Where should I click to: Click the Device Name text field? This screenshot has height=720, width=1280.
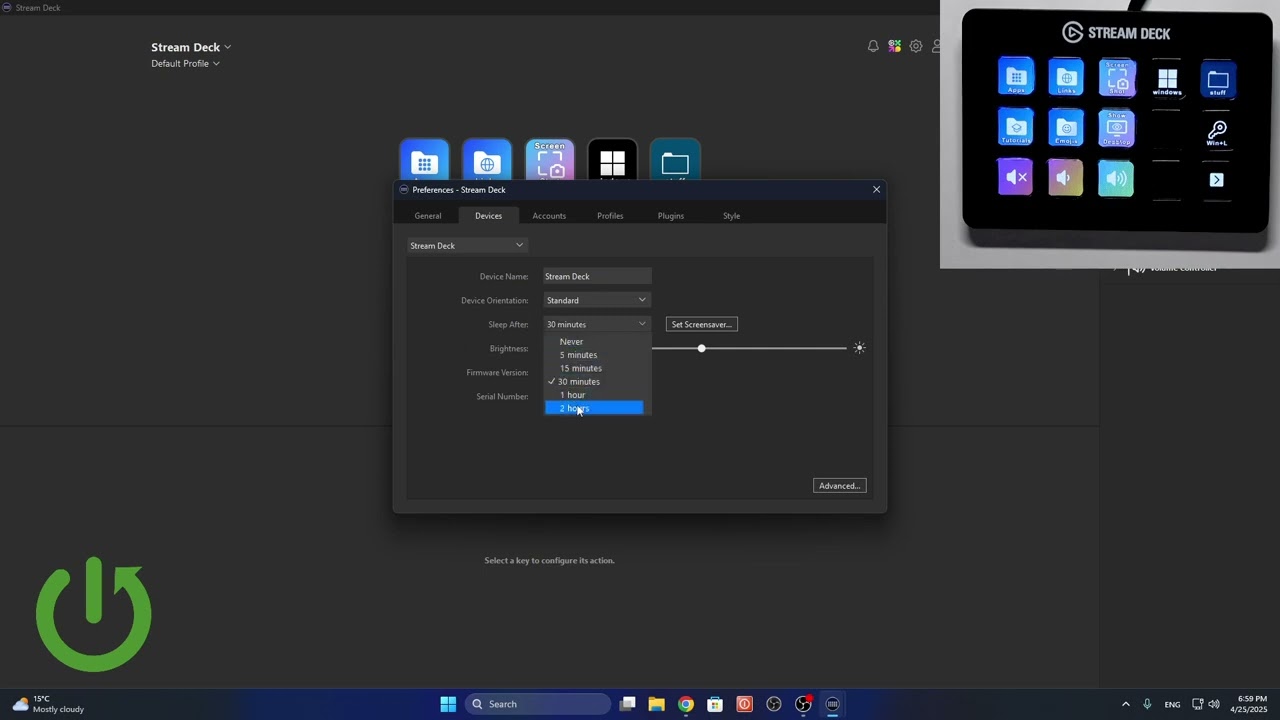click(597, 276)
